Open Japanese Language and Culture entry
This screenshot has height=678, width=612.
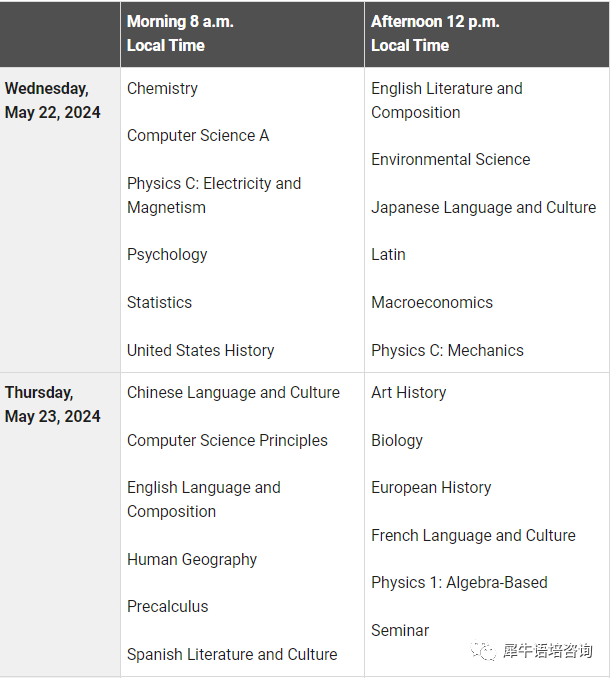coord(484,208)
